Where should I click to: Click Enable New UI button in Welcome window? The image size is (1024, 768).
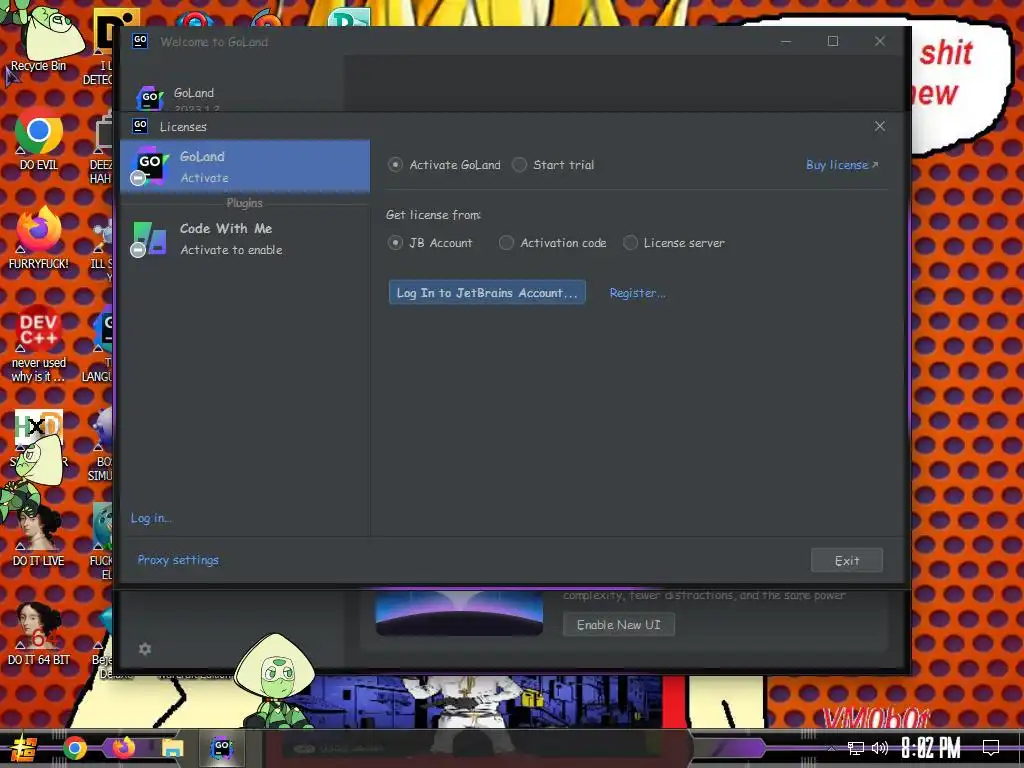(618, 625)
